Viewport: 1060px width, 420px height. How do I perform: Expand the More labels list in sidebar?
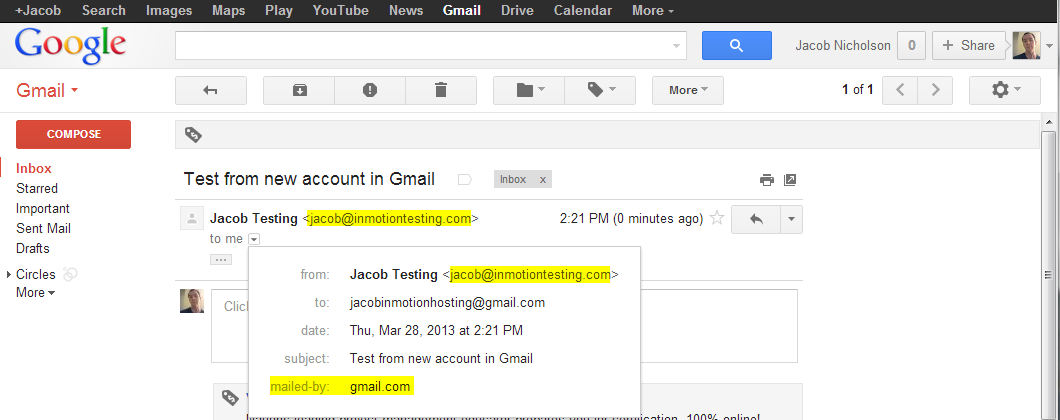(36, 293)
